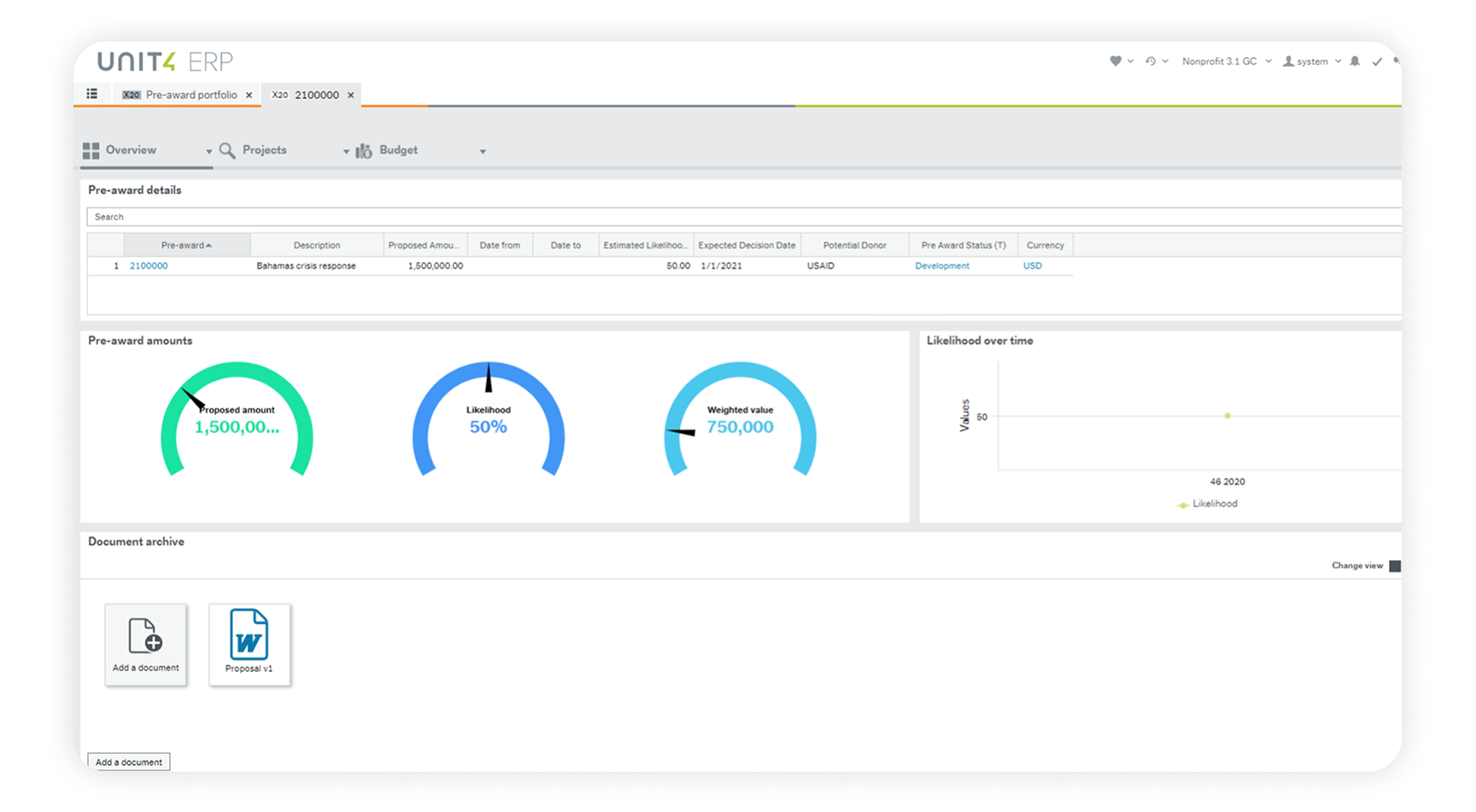This screenshot has width=1476, height=812.
Task: Expand the Budget section dropdown arrow
Action: (483, 151)
